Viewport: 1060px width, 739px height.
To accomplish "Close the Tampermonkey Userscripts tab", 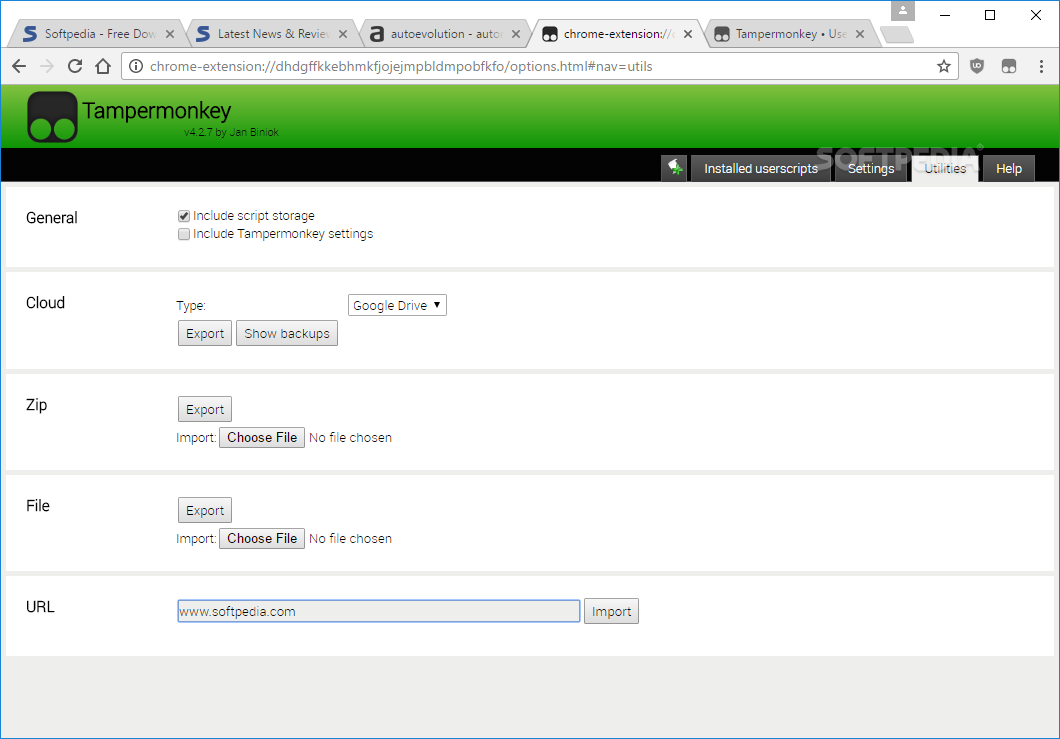I will [860, 34].
